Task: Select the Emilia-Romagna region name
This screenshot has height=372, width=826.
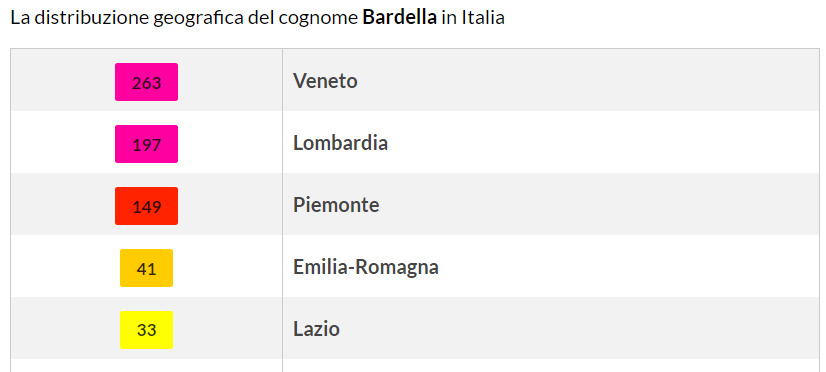Action: [366, 267]
